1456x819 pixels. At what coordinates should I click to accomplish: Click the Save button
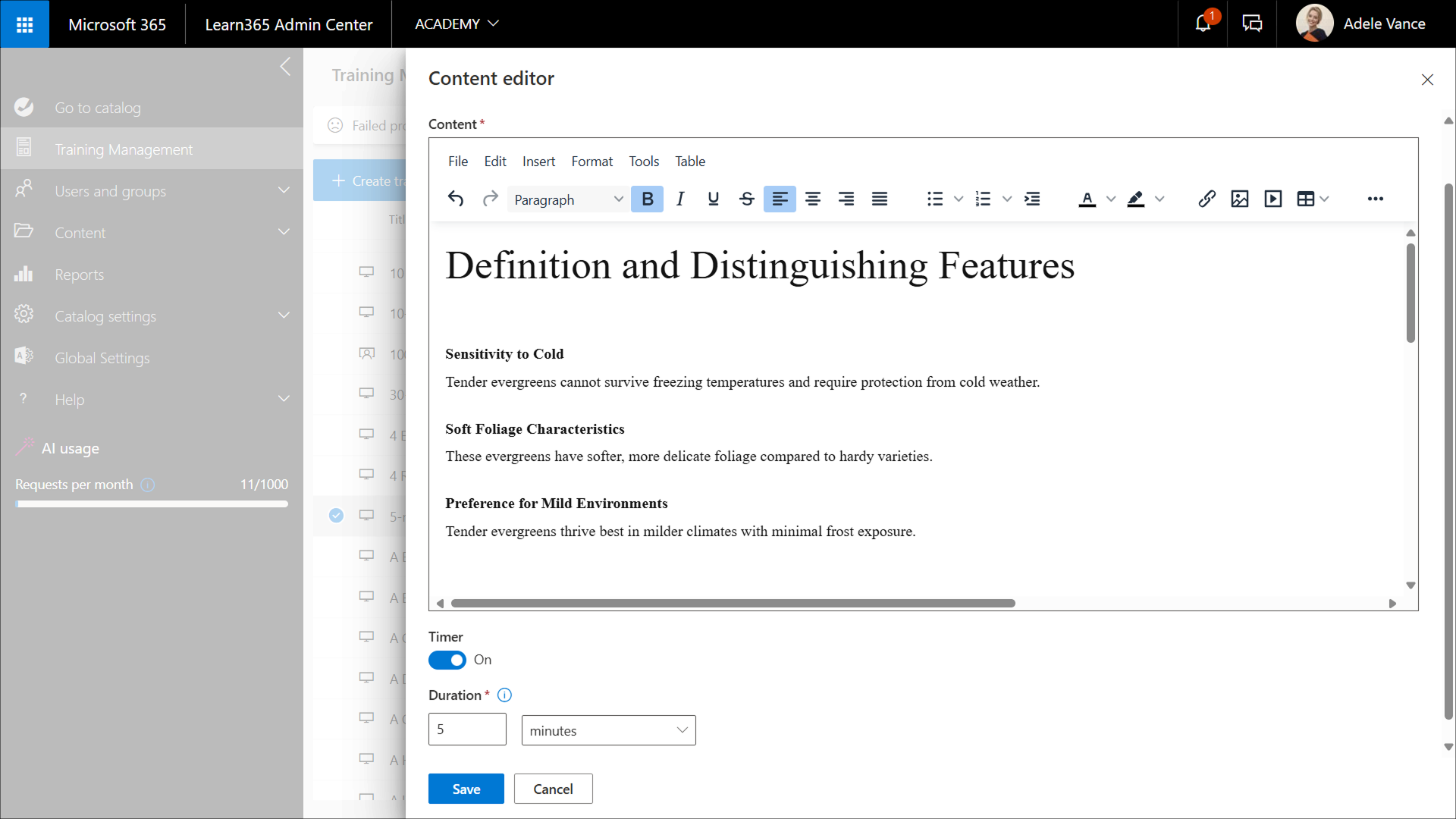coord(466,789)
